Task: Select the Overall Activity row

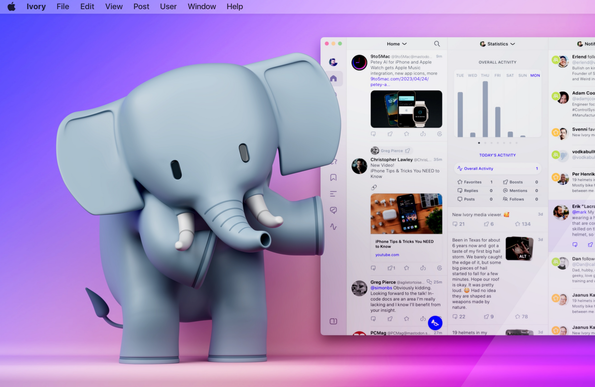Action: [497, 168]
